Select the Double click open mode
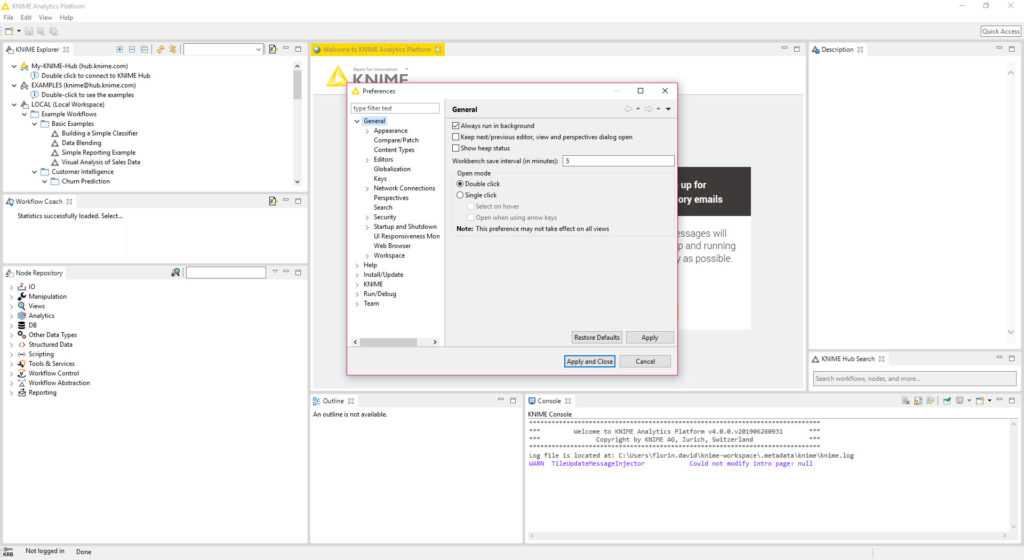1024x560 pixels. point(460,184)
